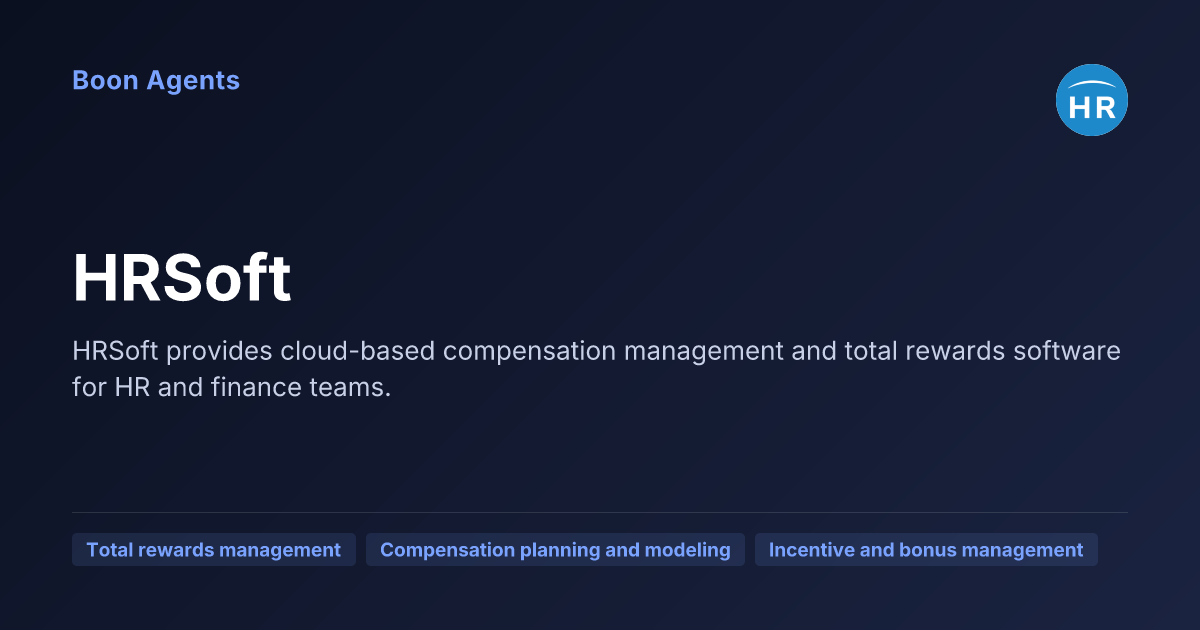
Task: Choose the Incentive and bonus management tag
Action: (926, 550)
